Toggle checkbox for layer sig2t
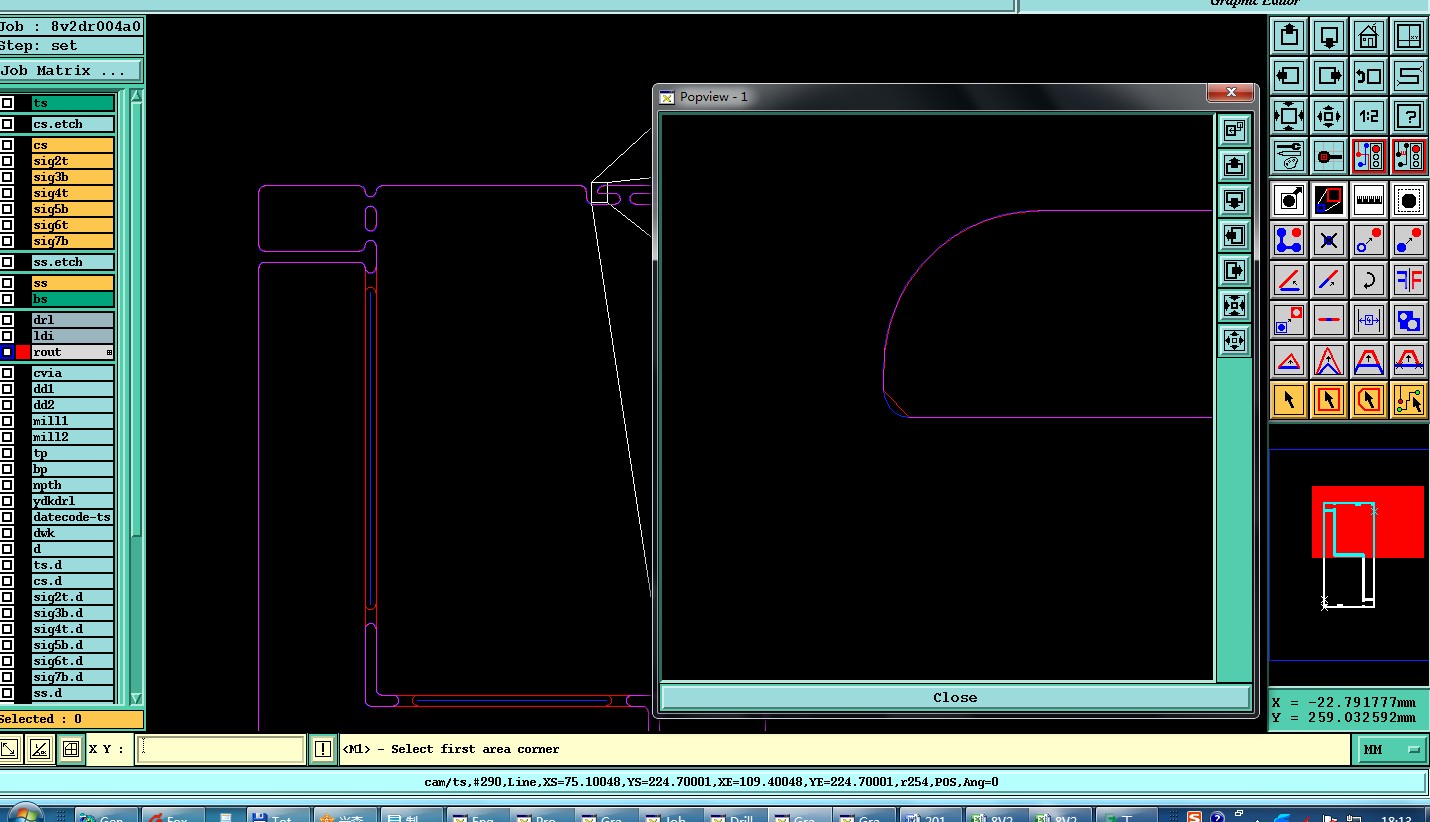 pyautogui.click(x=7, y=161)
